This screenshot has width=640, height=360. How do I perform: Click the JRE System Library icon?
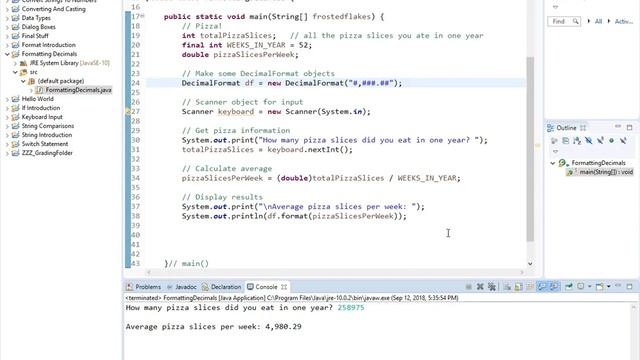pos(24,63)
